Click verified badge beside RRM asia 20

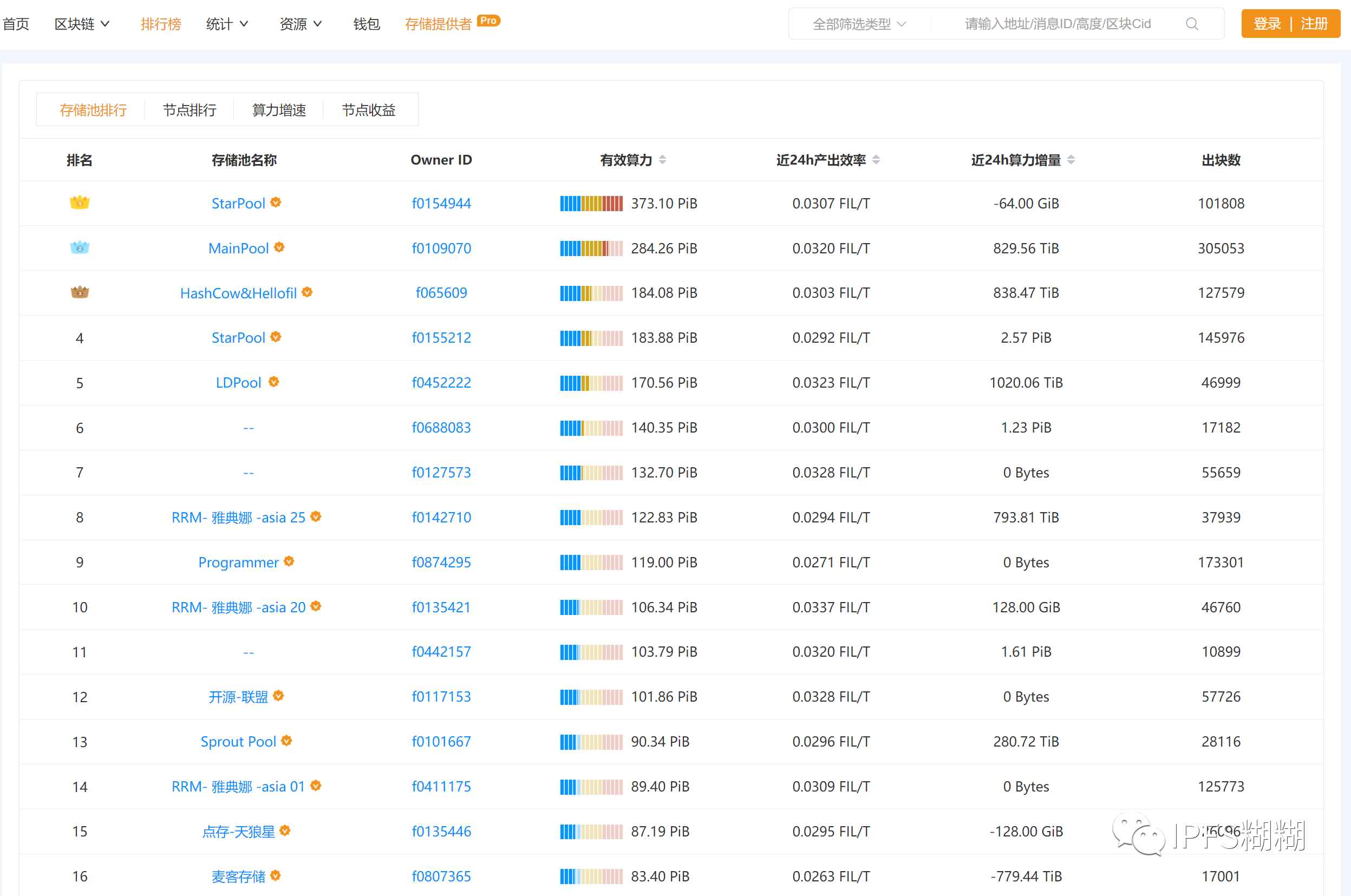click(316, 606)
